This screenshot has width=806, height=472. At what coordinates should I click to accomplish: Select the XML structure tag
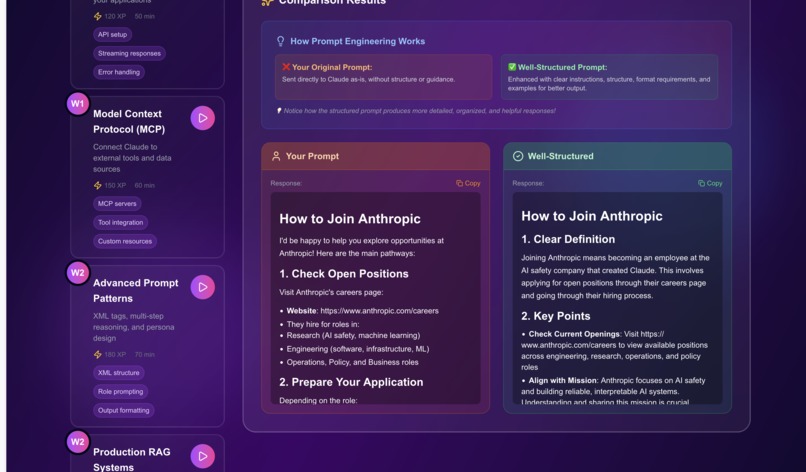(119, 373)
